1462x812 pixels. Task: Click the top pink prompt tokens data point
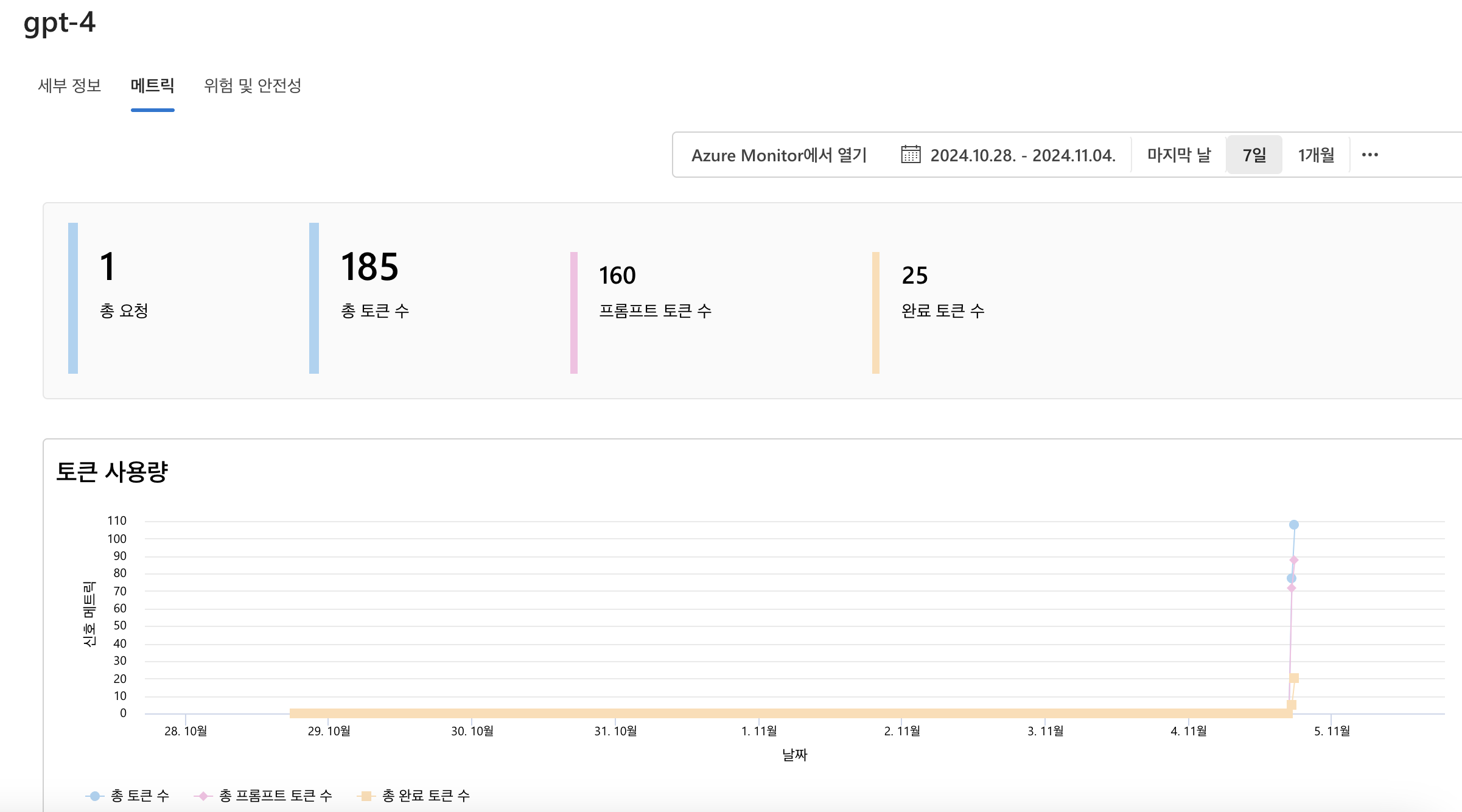[1294, 560]
